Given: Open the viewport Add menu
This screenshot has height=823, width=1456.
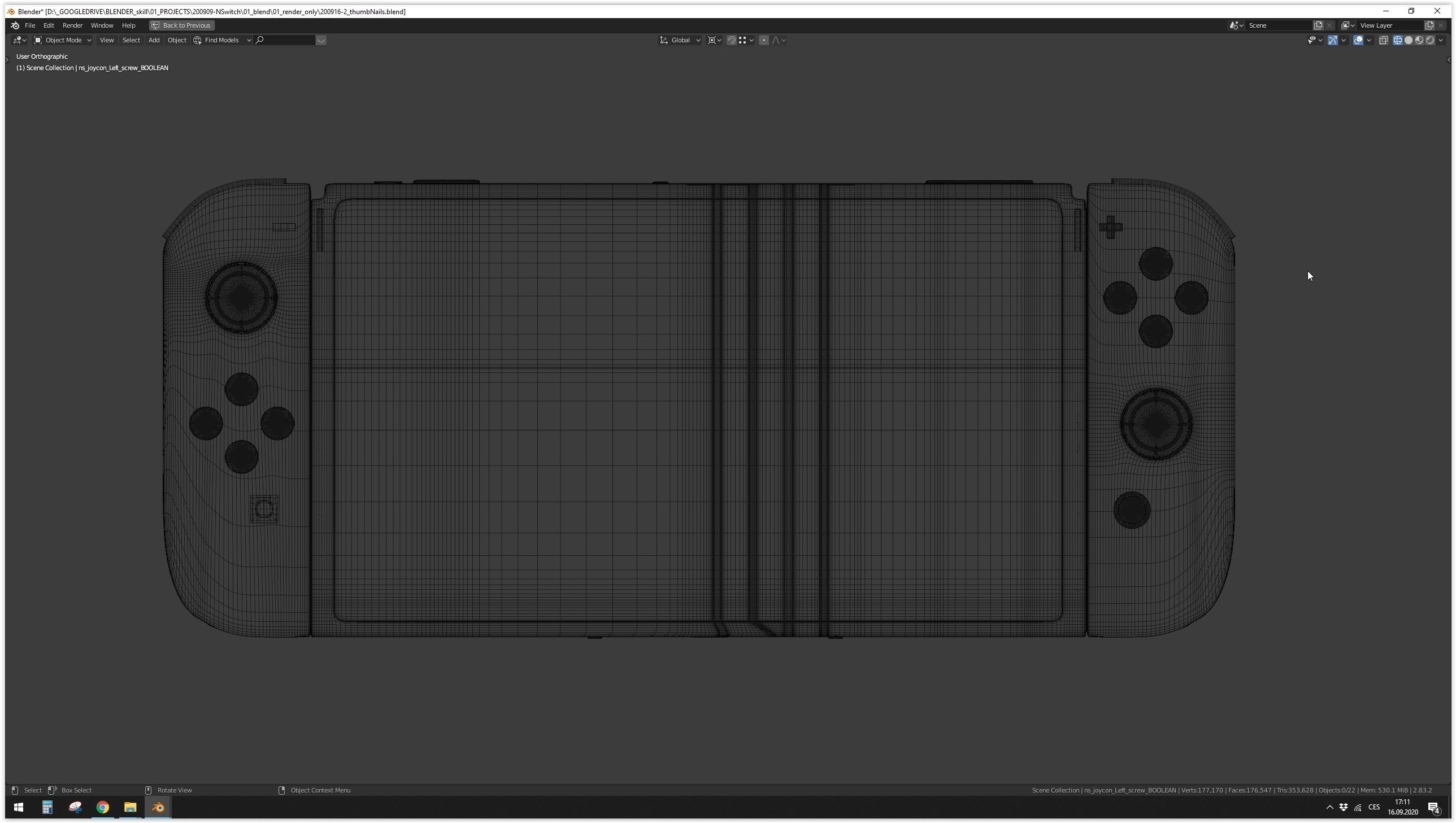Looking at the screenshot, I should tap(154, 40).
